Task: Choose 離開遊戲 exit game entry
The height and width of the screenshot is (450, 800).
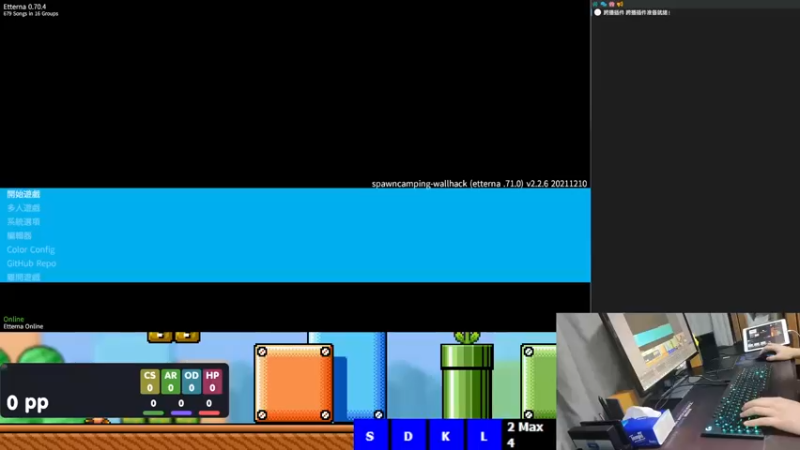Action: (23, 277)
